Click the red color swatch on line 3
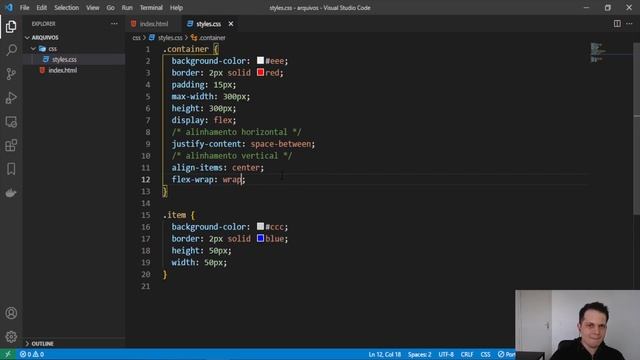The image size is (640, 360). click(260, 72)
